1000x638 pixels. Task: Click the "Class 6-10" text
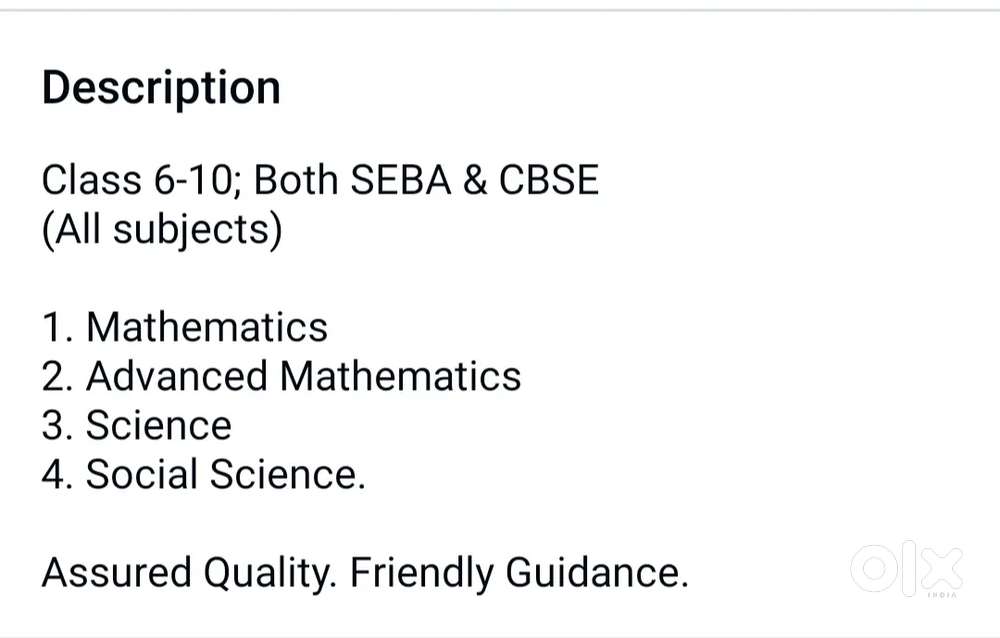[x=140, y=180]
